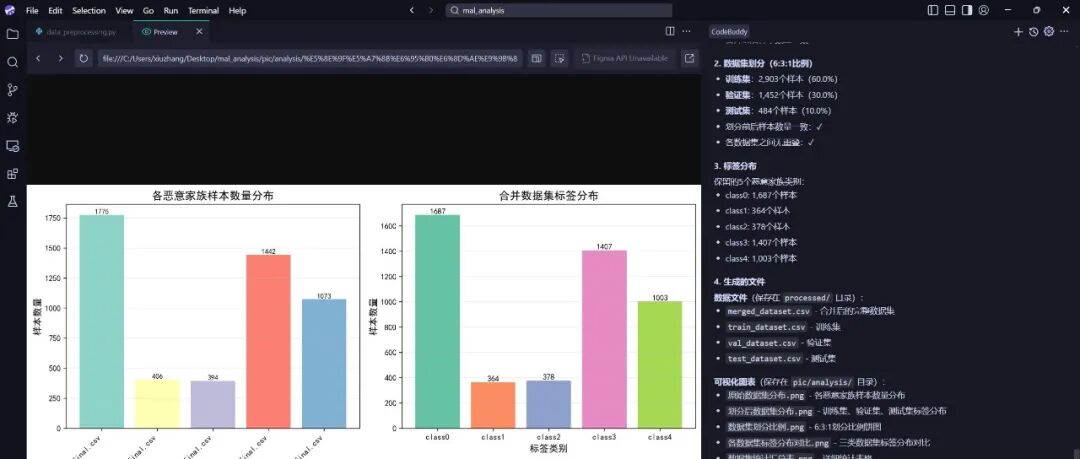Click the 合并数据集标签分布 chart title

coord(548,196)
